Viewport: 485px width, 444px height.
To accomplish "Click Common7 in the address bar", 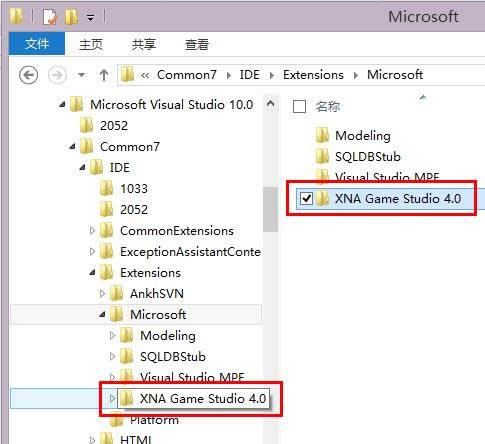I will tap(187, 75).
